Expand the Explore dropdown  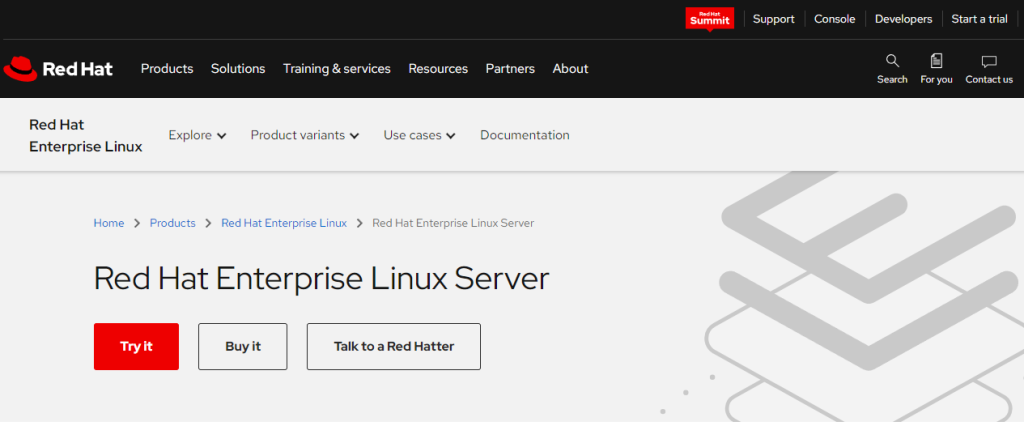click(197, 135)
